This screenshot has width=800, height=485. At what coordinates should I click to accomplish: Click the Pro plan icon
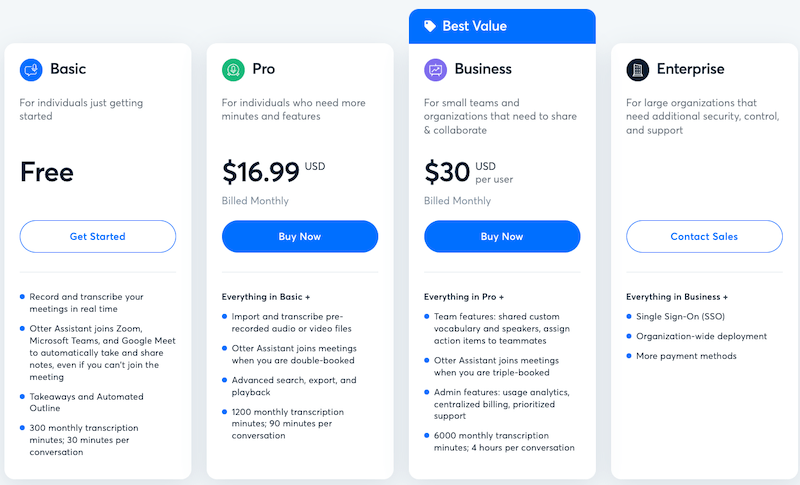(233, 70)
